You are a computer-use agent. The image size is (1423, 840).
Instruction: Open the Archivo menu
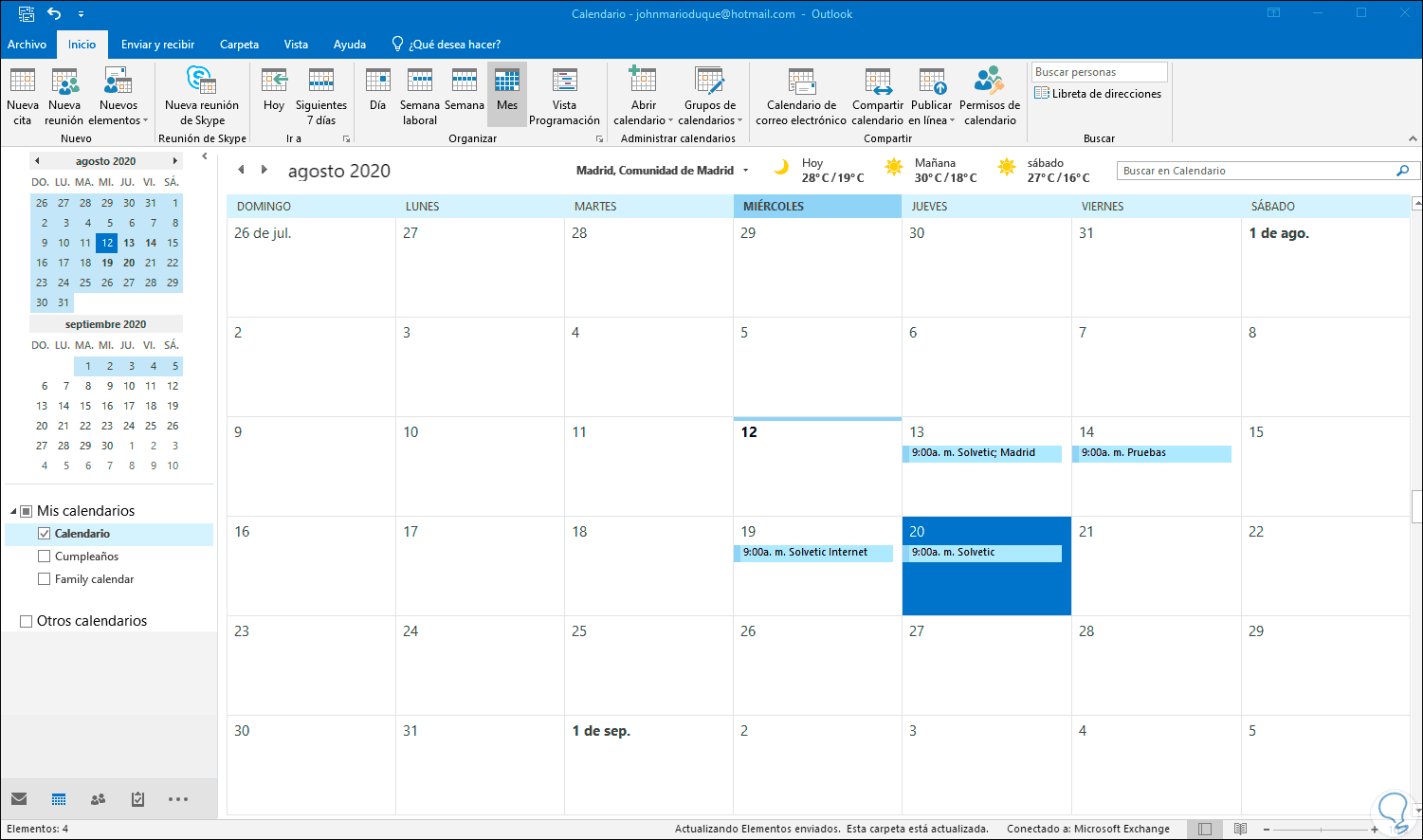27,45
